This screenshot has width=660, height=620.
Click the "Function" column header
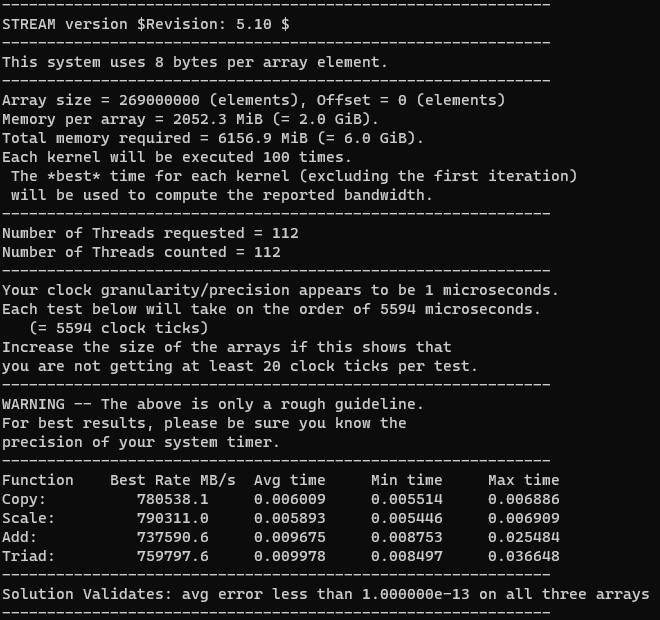(x=38, y=481)
